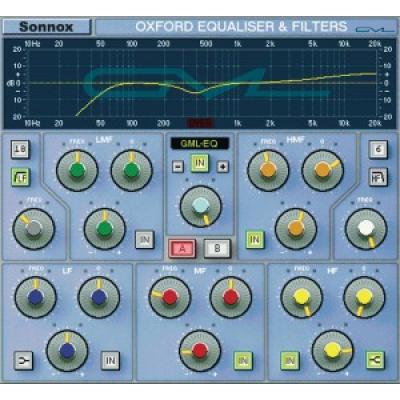Image resolution: width=400 pixels, height=400 pixels.
Task: Click the LMF green Q knob
Action: 132,170
